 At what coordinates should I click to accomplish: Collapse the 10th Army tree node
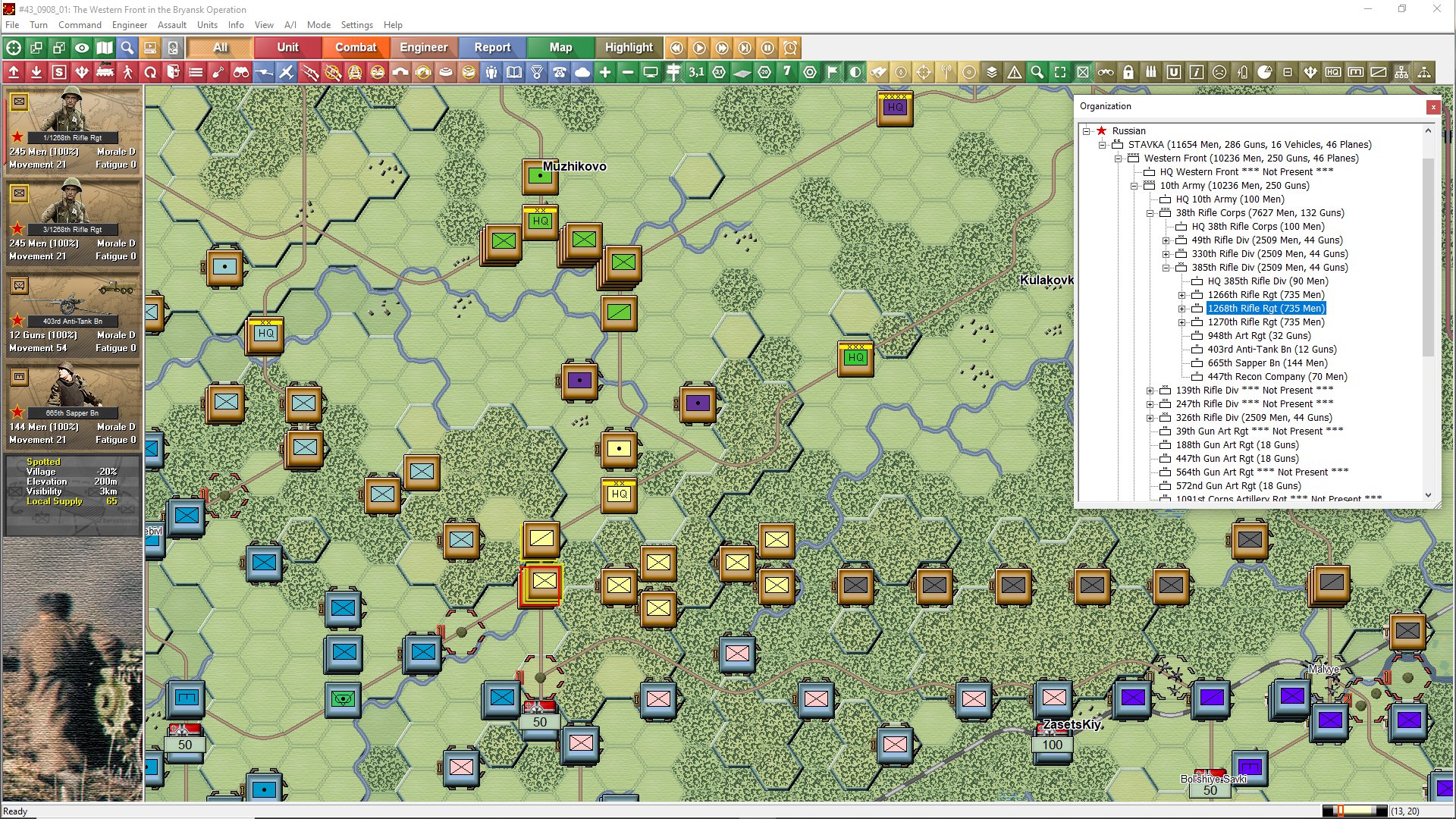coord(1134,186)
